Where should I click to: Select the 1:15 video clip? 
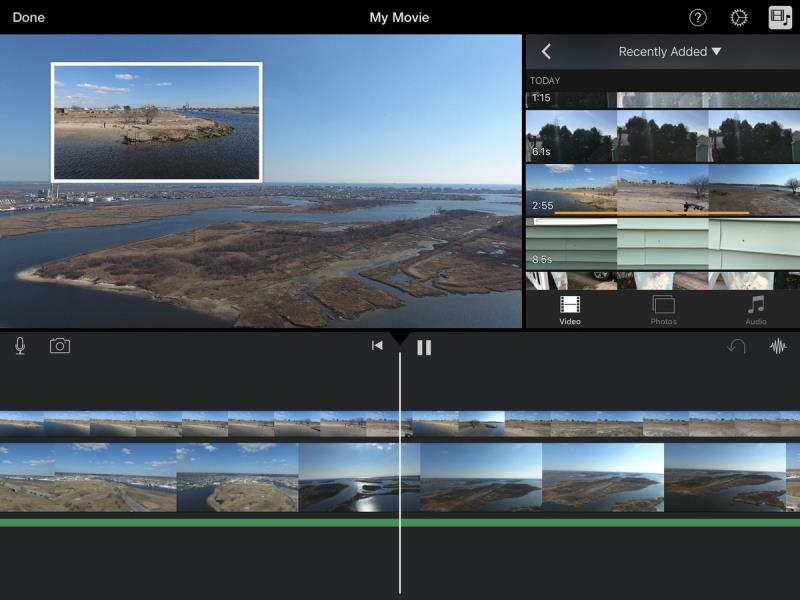coord(663,99)
